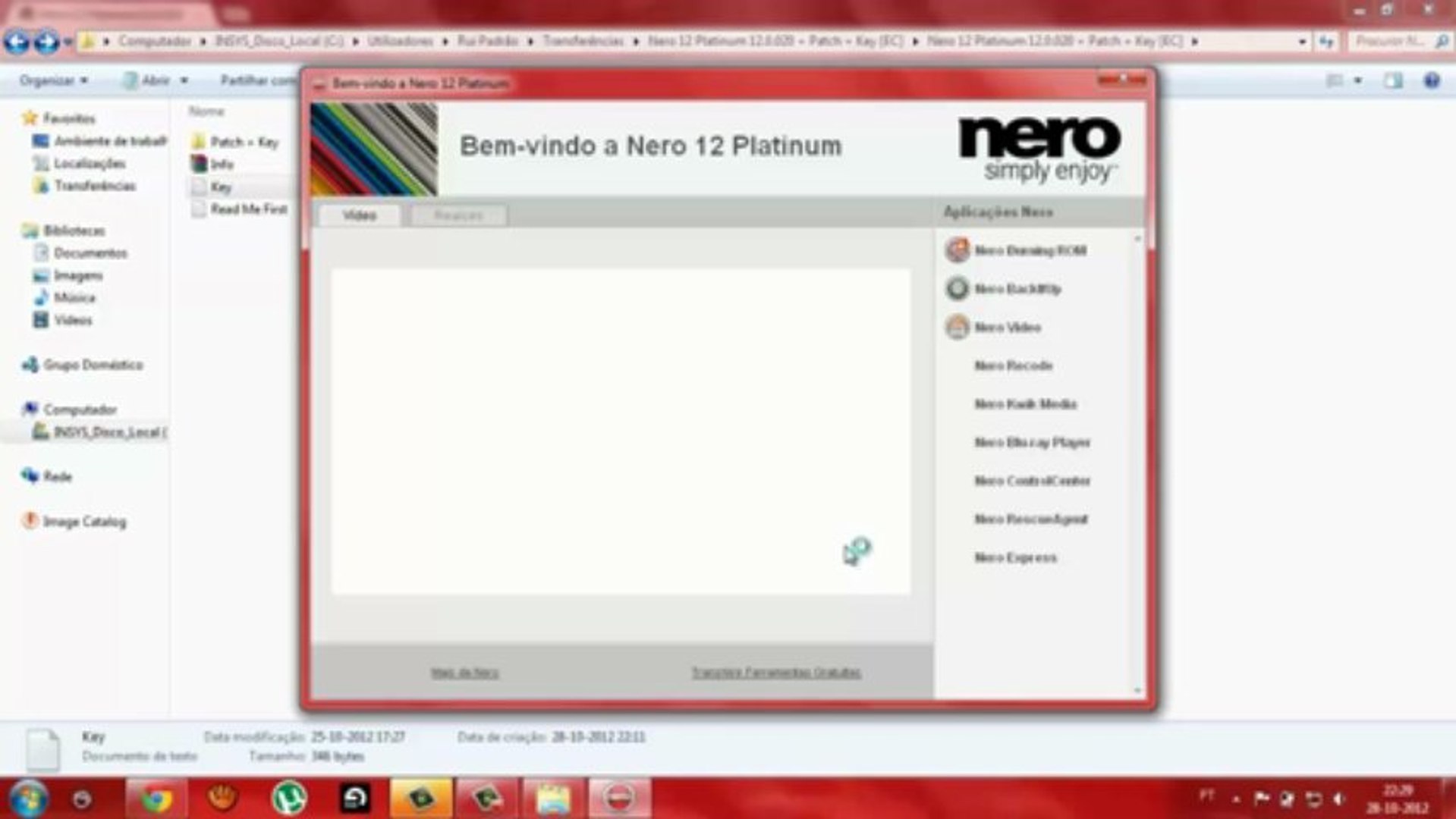This screenshot has height=819, width=1456.
Task: Open the Vídeos library in navigation pane
Action: coord(73,320)
